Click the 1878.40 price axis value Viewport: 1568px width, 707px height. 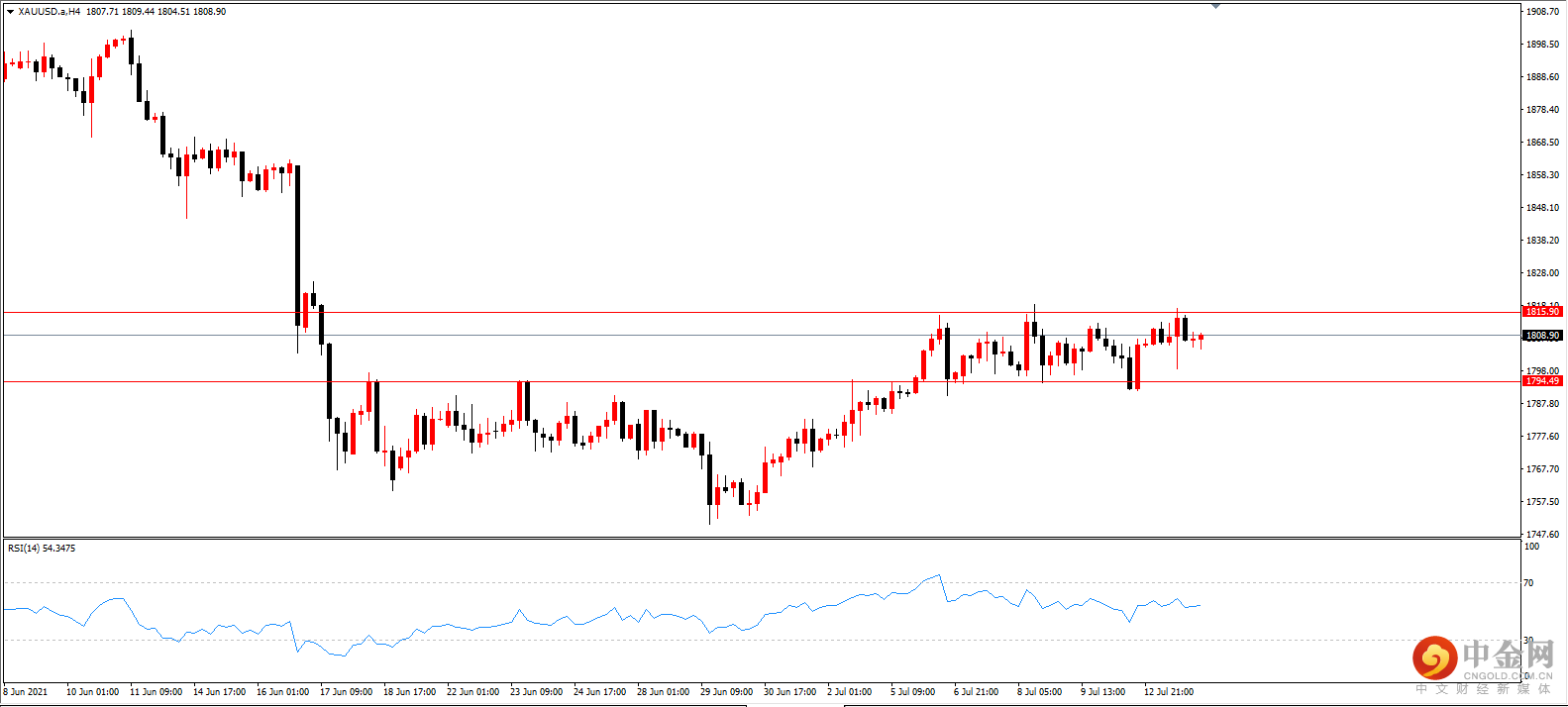(1542, 110)
